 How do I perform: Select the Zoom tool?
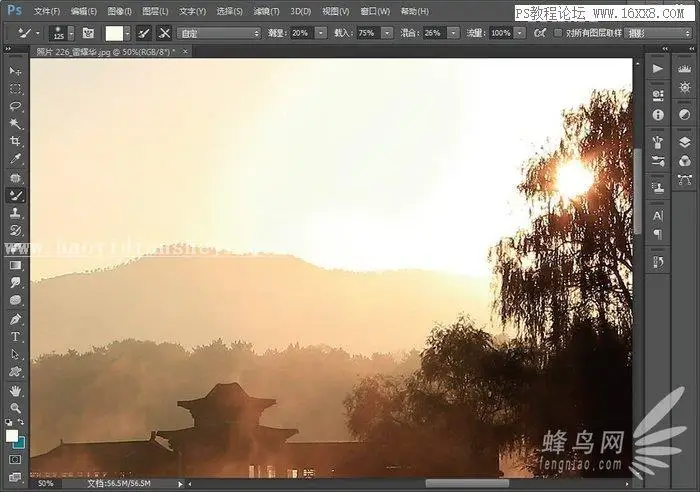[15, 408]
